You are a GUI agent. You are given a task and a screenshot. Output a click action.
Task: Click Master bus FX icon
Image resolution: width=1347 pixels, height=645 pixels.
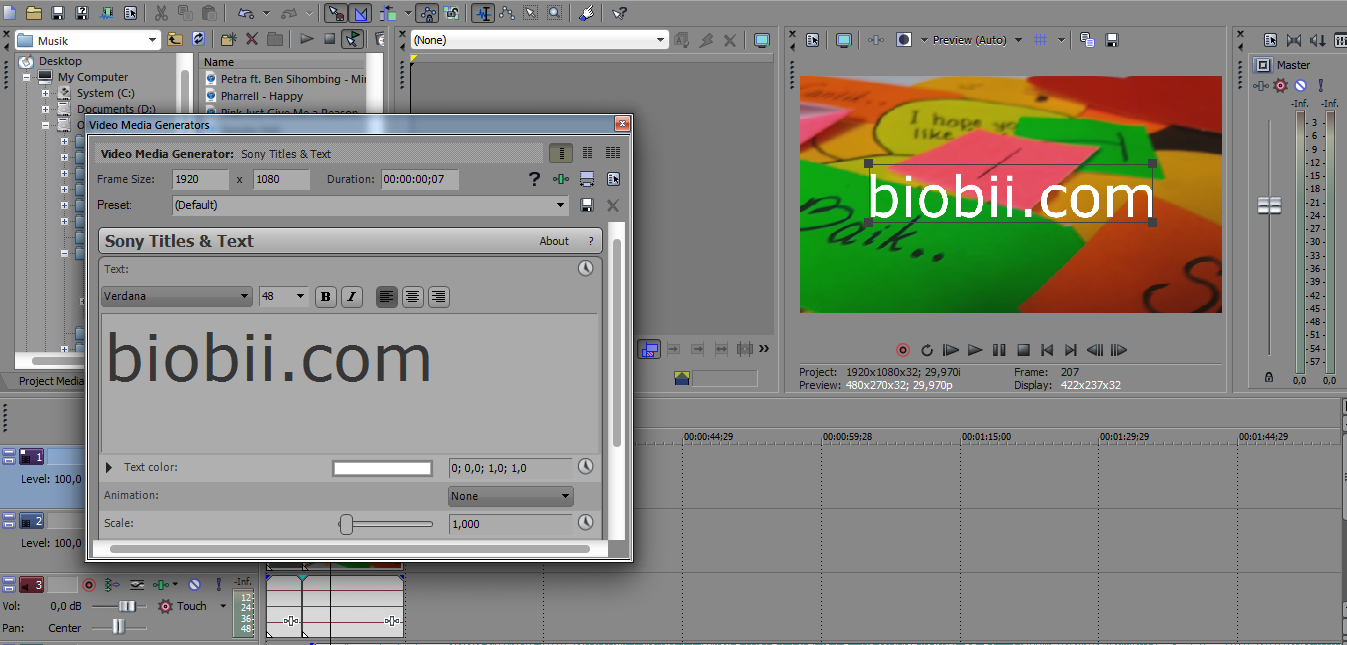(1262, 86)
